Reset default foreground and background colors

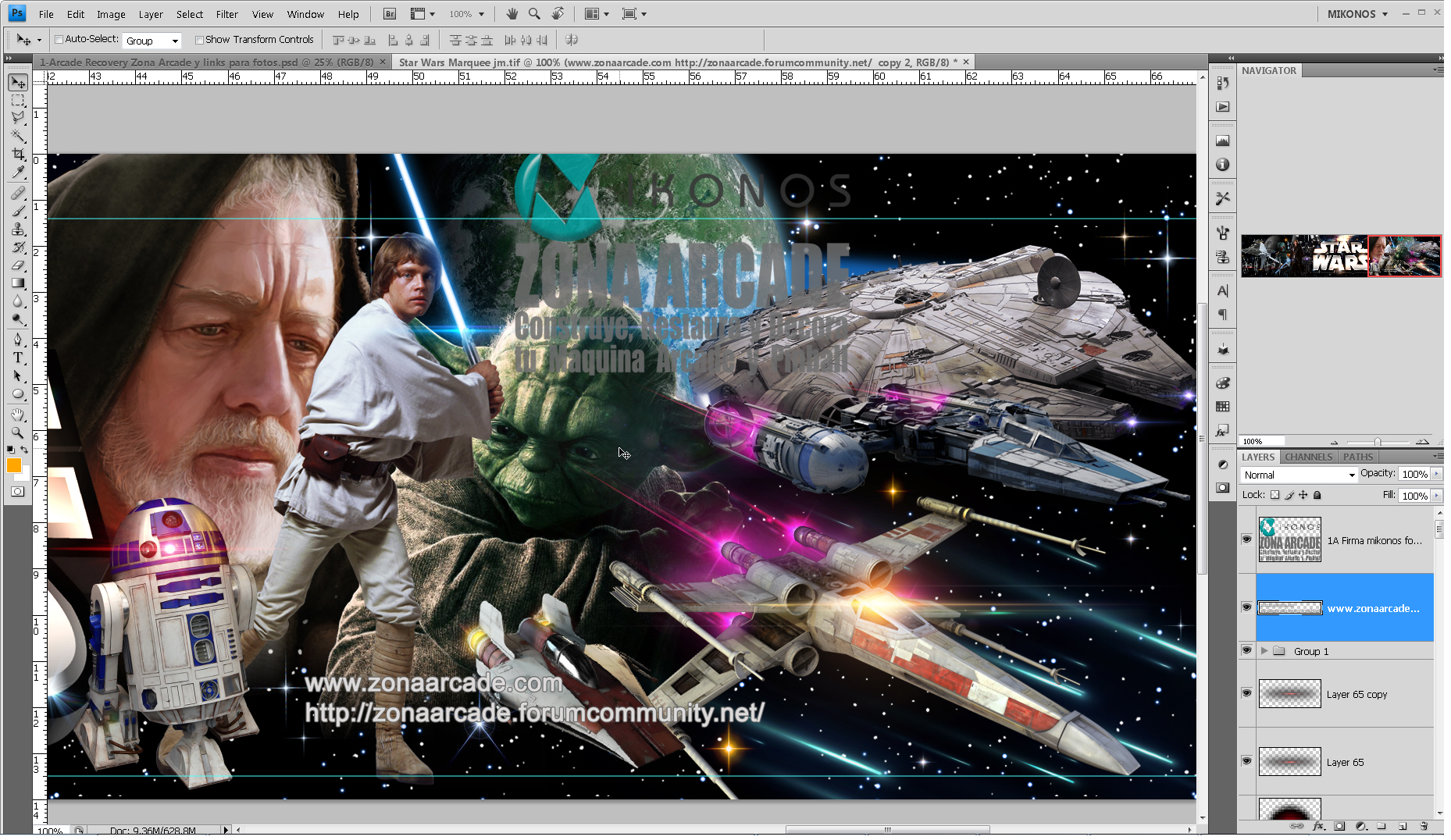click(x=11, y=450)
